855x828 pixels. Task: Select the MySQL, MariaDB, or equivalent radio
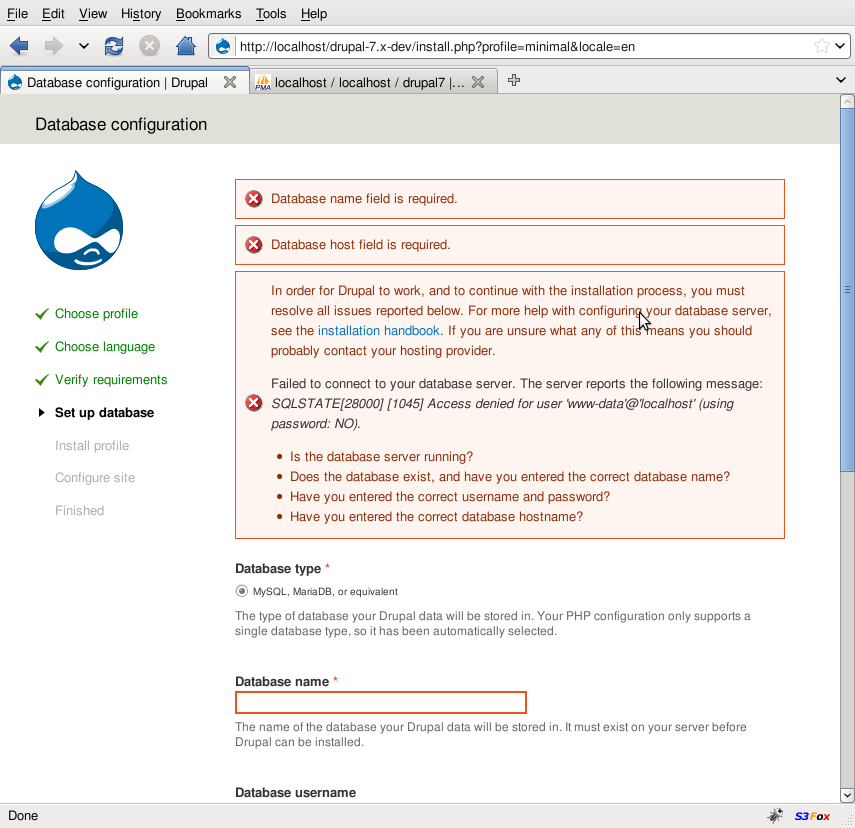coord(241,591)
